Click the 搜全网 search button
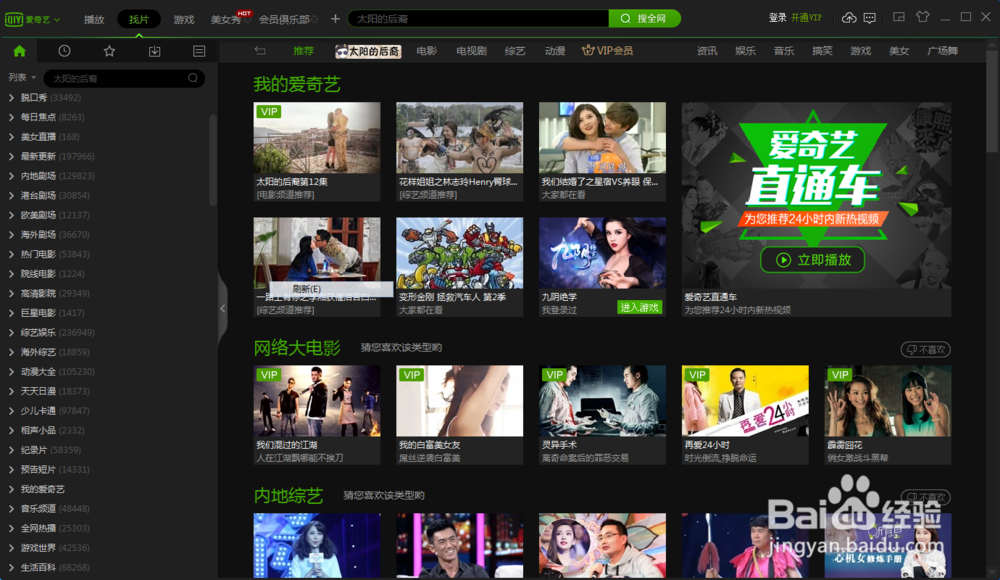Viewport: 1000px width, 580px height. tap(644, 19)
